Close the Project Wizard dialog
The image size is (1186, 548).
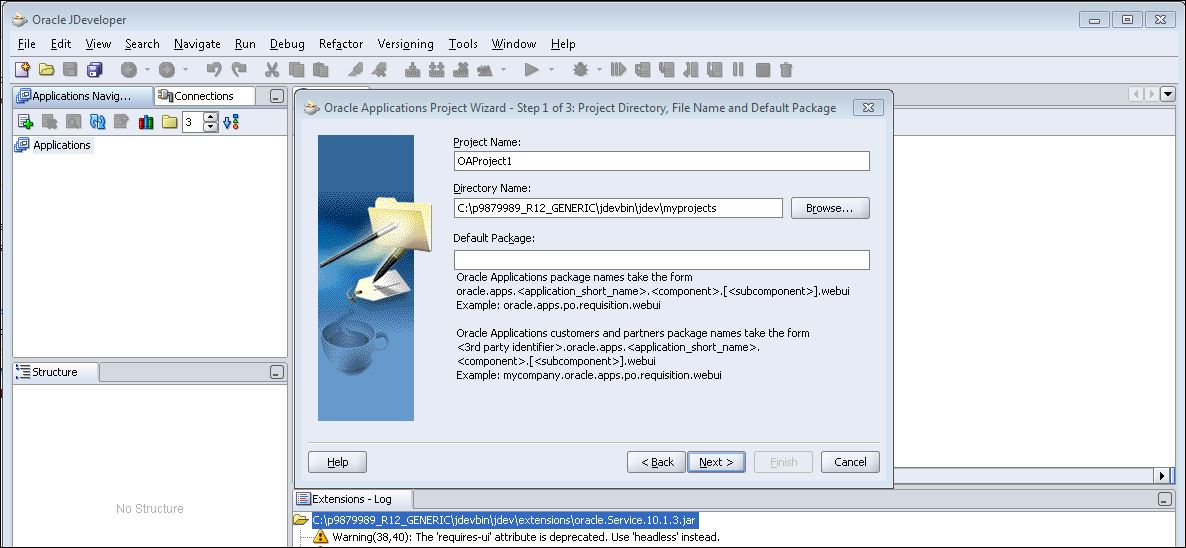tap(868, 107)
